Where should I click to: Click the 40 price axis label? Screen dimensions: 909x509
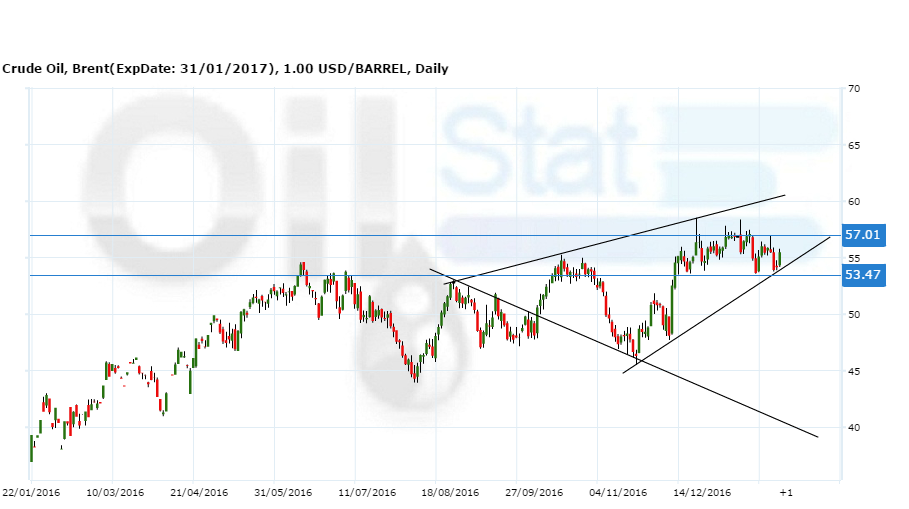[855, 428]
